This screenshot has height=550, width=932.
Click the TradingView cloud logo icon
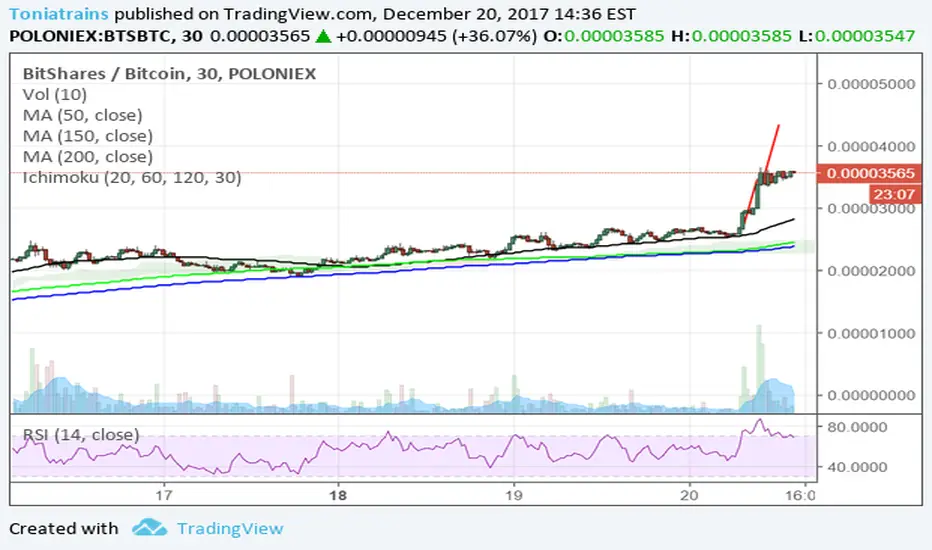pos(149,527)
